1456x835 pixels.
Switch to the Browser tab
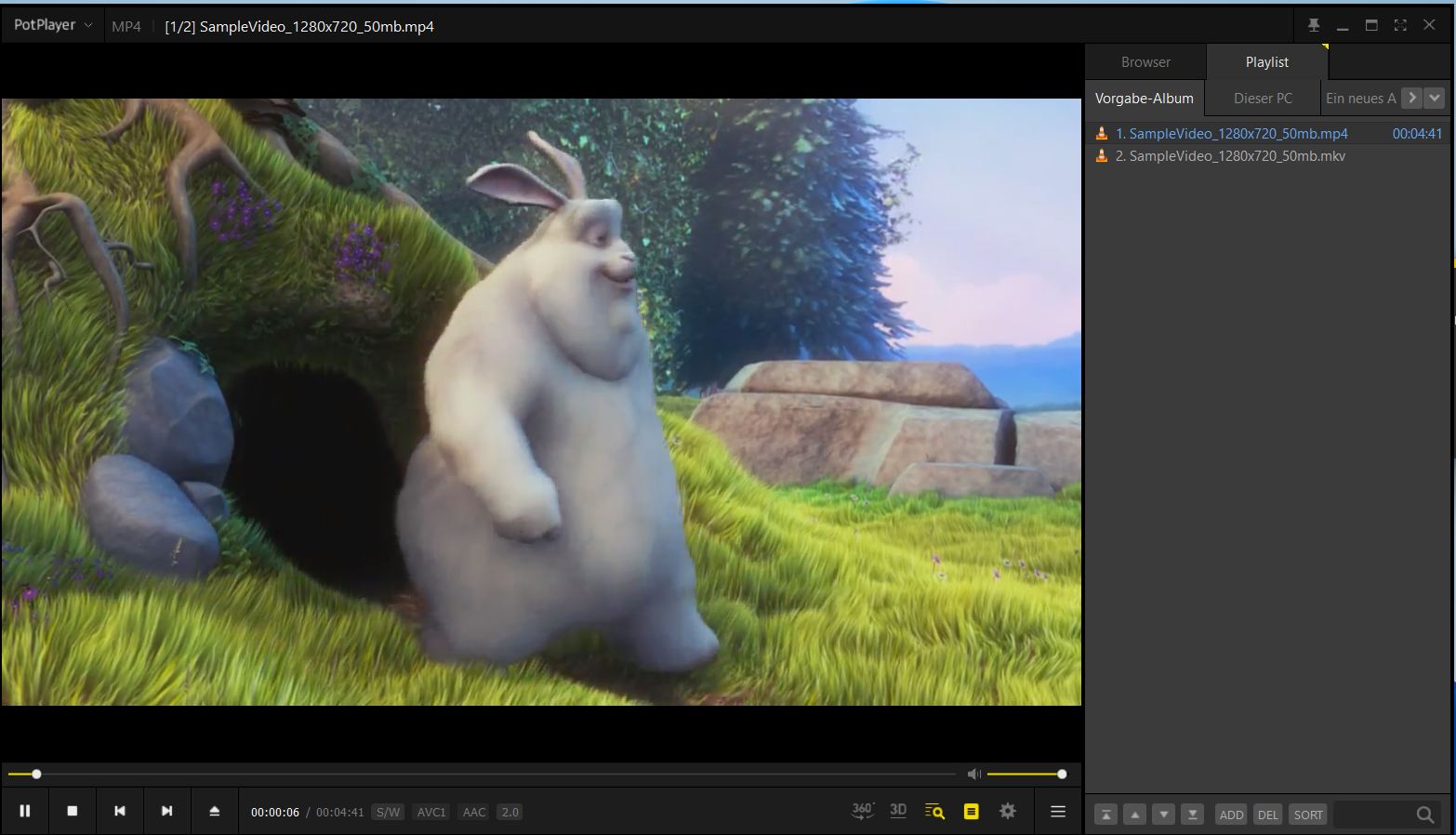click(1145, 62)
